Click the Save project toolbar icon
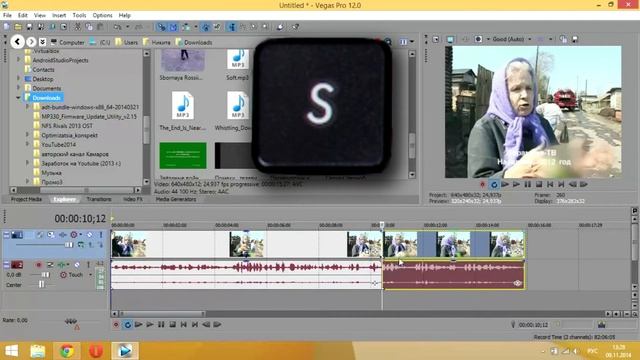640x360 pixels. (x=29, y=27)
